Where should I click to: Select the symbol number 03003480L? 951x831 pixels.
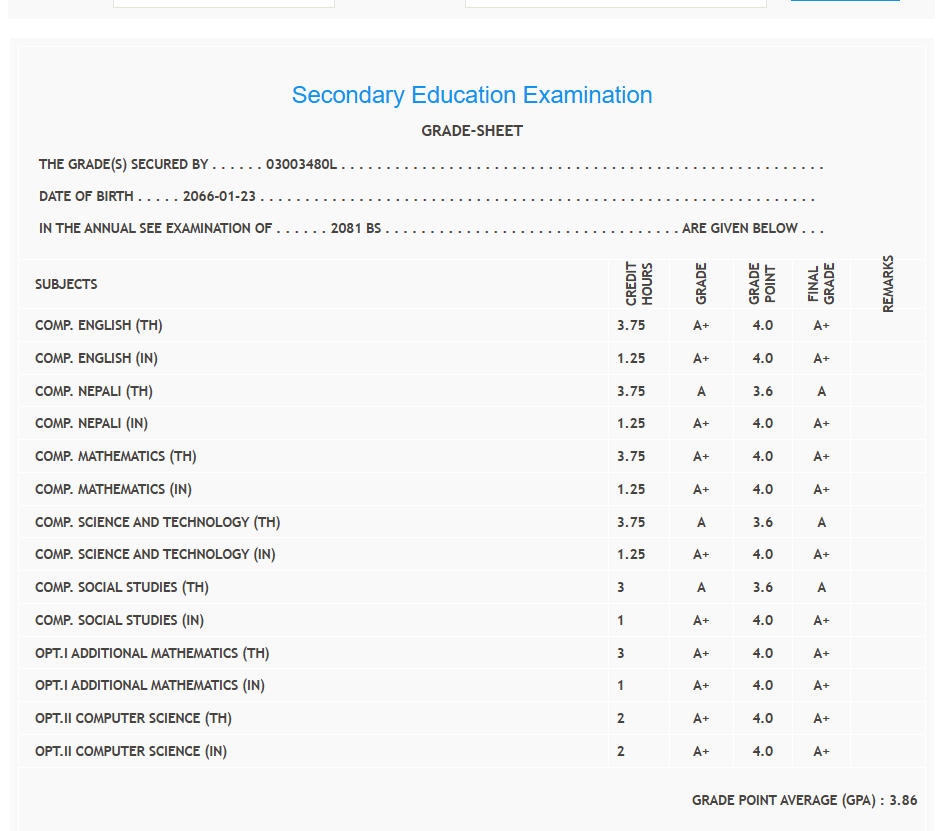click(302, 164)
